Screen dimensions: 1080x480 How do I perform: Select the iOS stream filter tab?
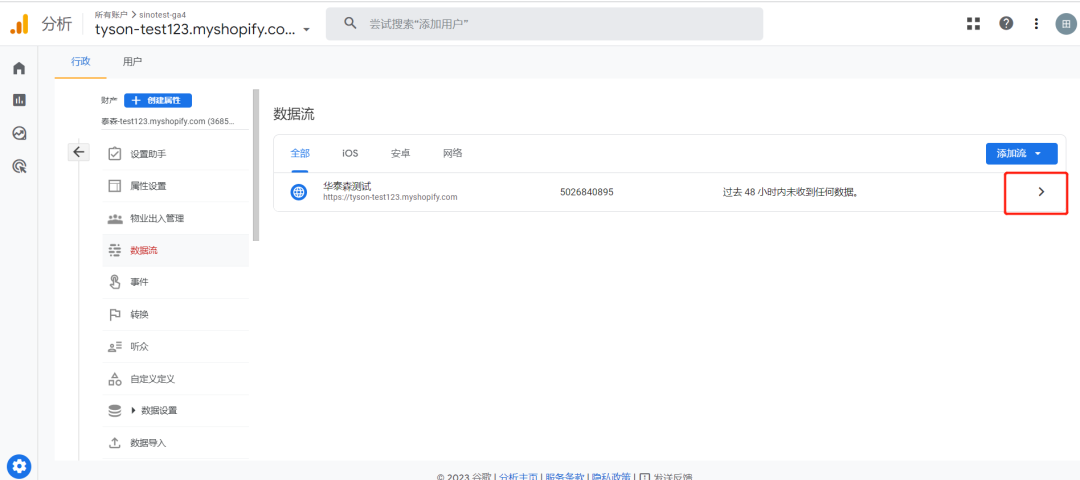pyautogui.click(x=350, y=153)
